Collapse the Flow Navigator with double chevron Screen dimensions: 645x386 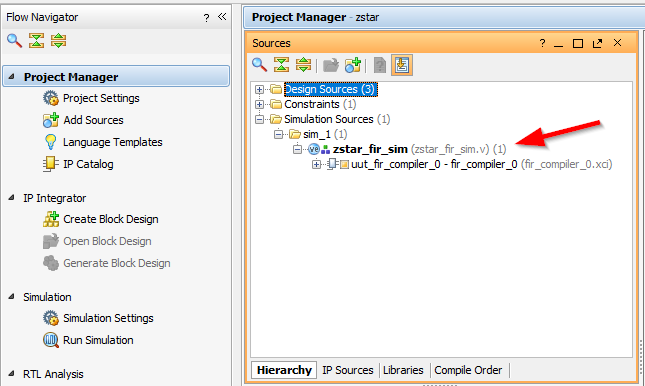click(x=222, y=17)
